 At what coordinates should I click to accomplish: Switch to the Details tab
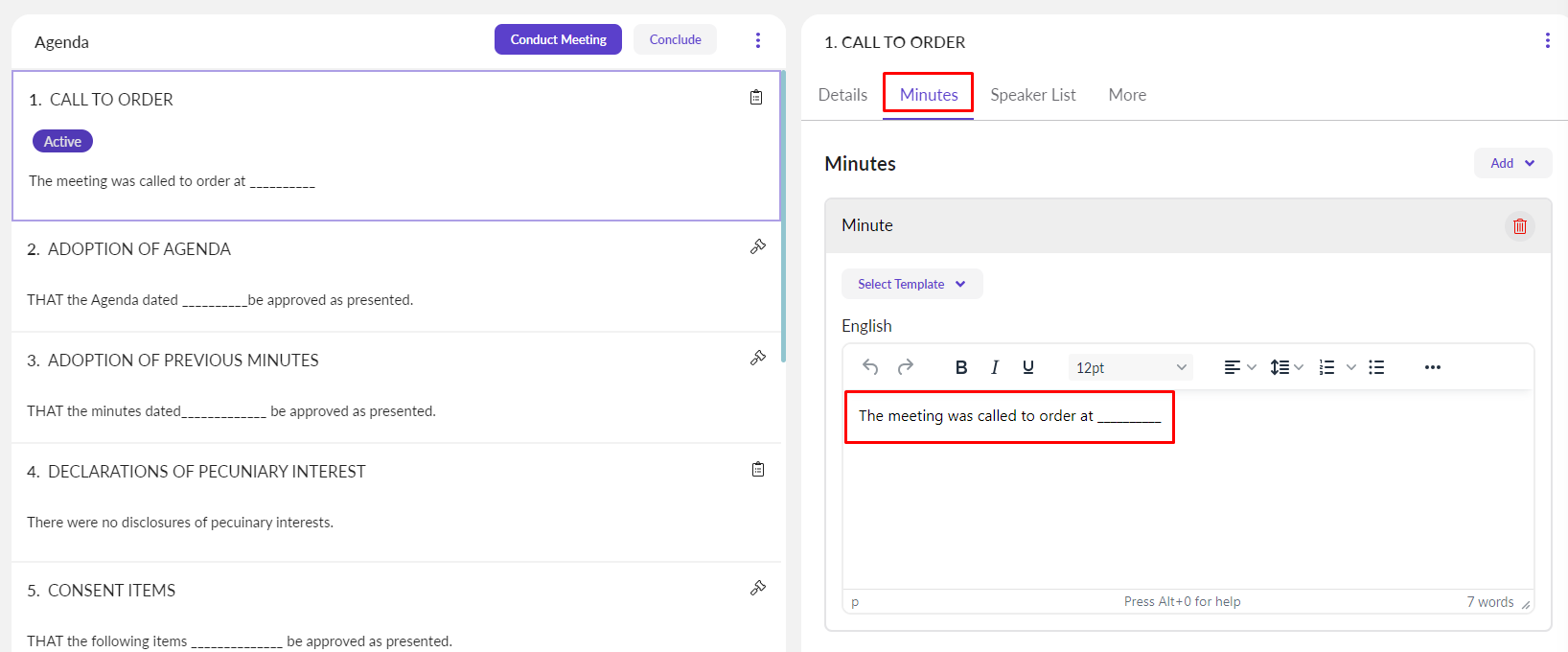(x=842, y=95)
